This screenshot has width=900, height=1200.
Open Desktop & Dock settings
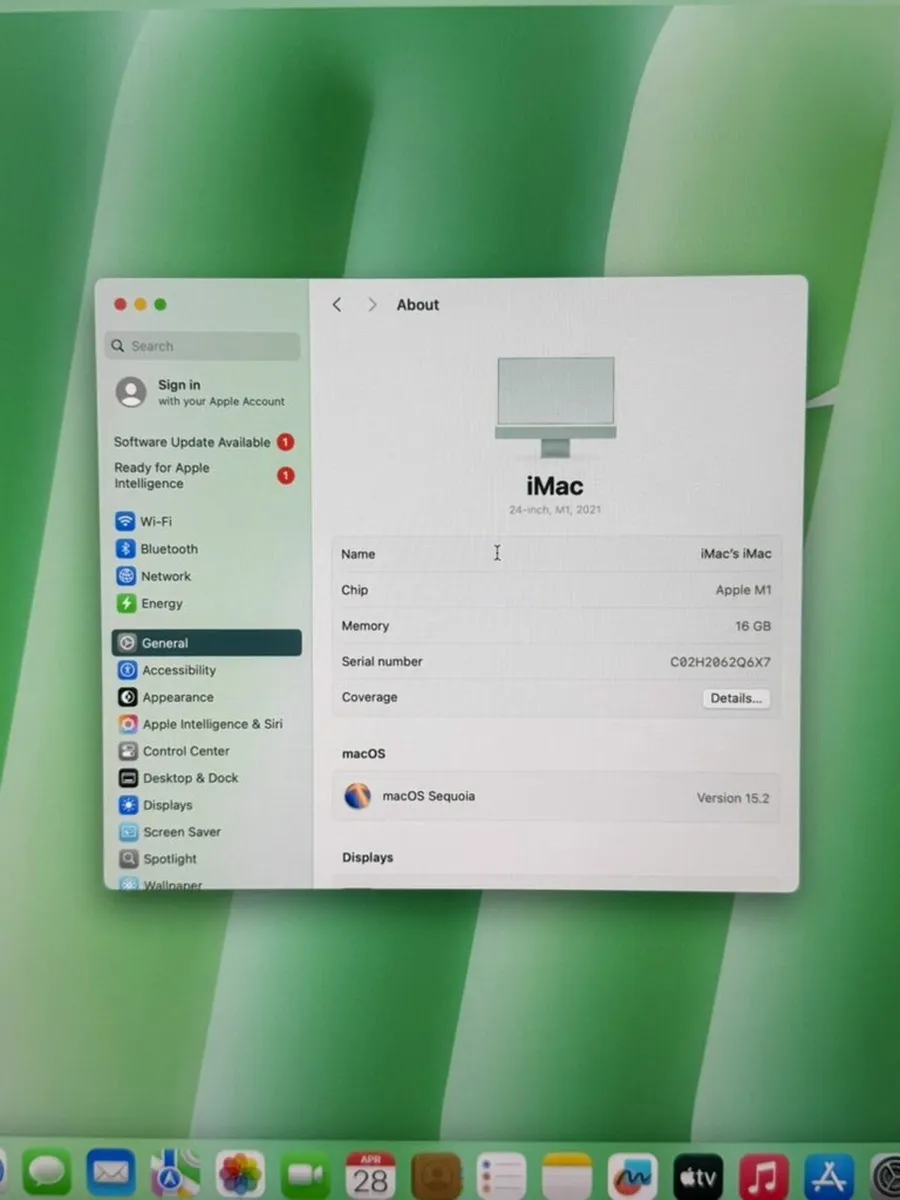click(190, 778)
